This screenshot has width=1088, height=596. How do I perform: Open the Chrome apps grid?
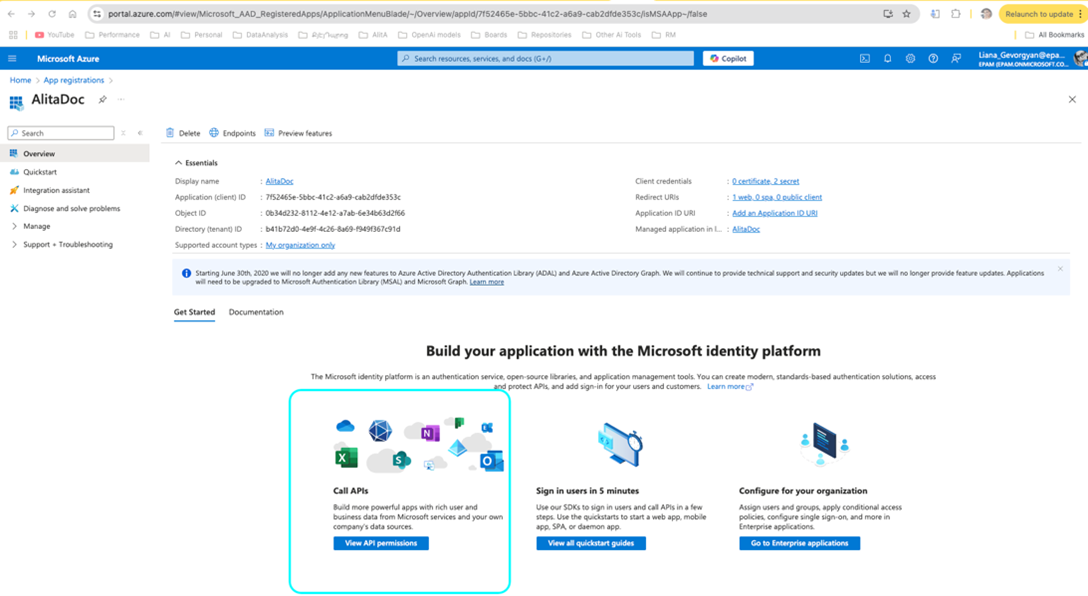(13, 35)
